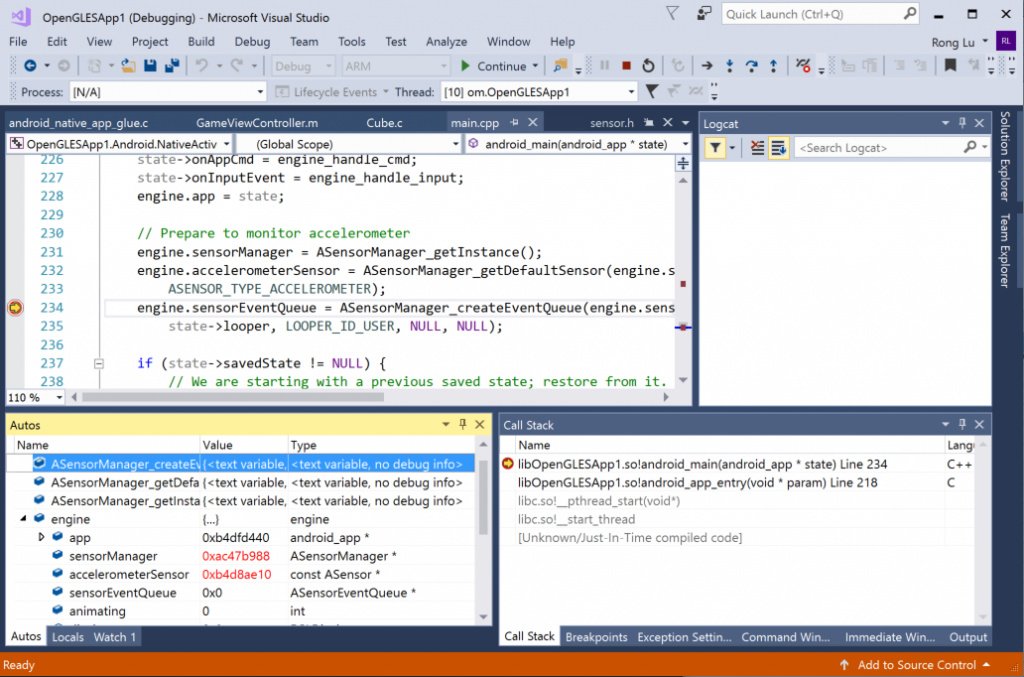Pin the Autos panel
1024x677 pixels.
tap(461, 424)
